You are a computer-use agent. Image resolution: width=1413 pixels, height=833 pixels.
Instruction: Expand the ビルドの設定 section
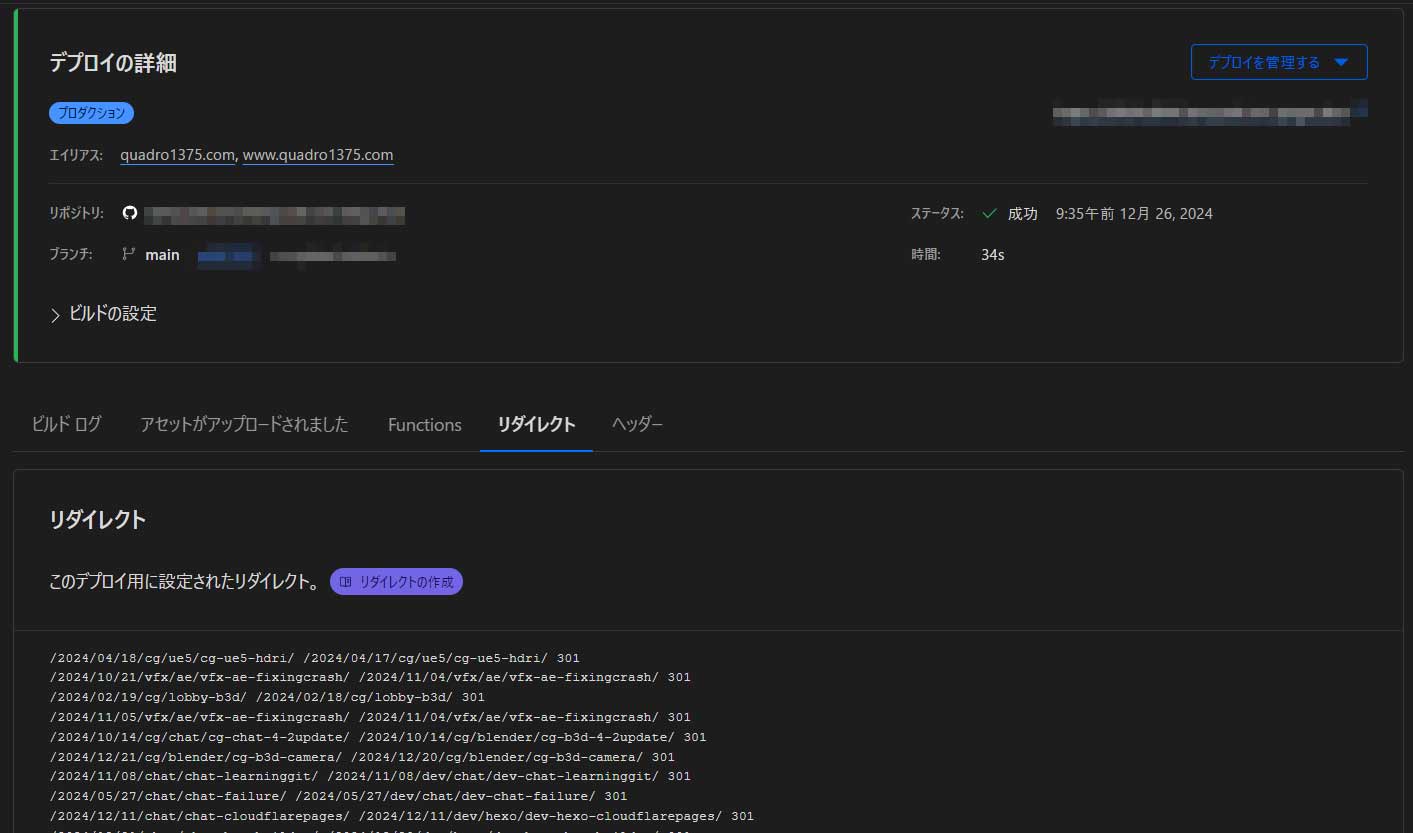click(x=103, y=314)
